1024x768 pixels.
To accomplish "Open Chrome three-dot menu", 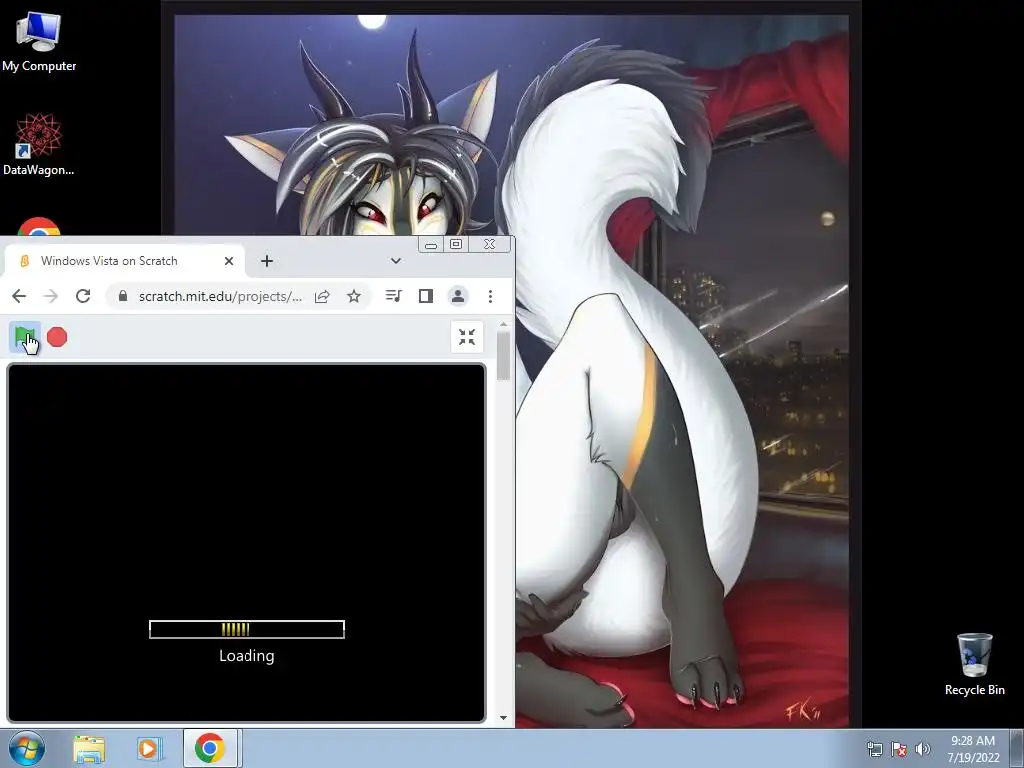I will click(490, 296).
